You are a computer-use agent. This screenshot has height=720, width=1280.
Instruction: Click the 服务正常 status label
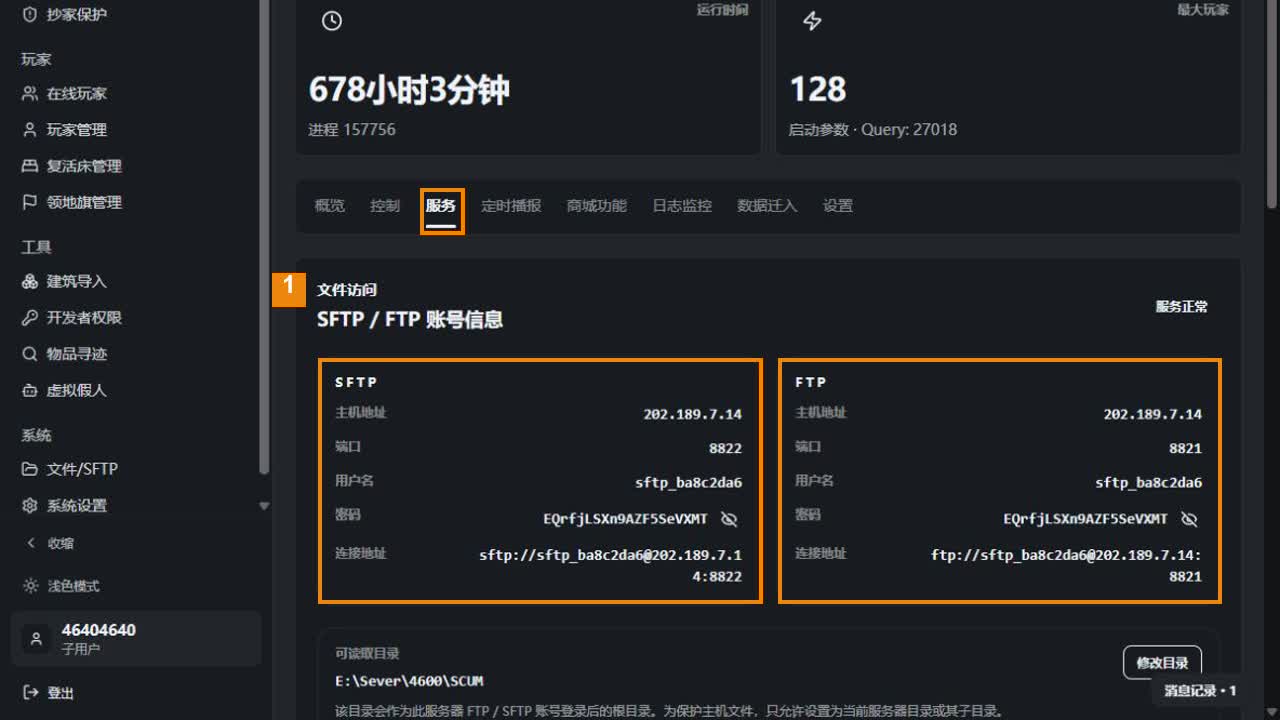click(1182, 307)
